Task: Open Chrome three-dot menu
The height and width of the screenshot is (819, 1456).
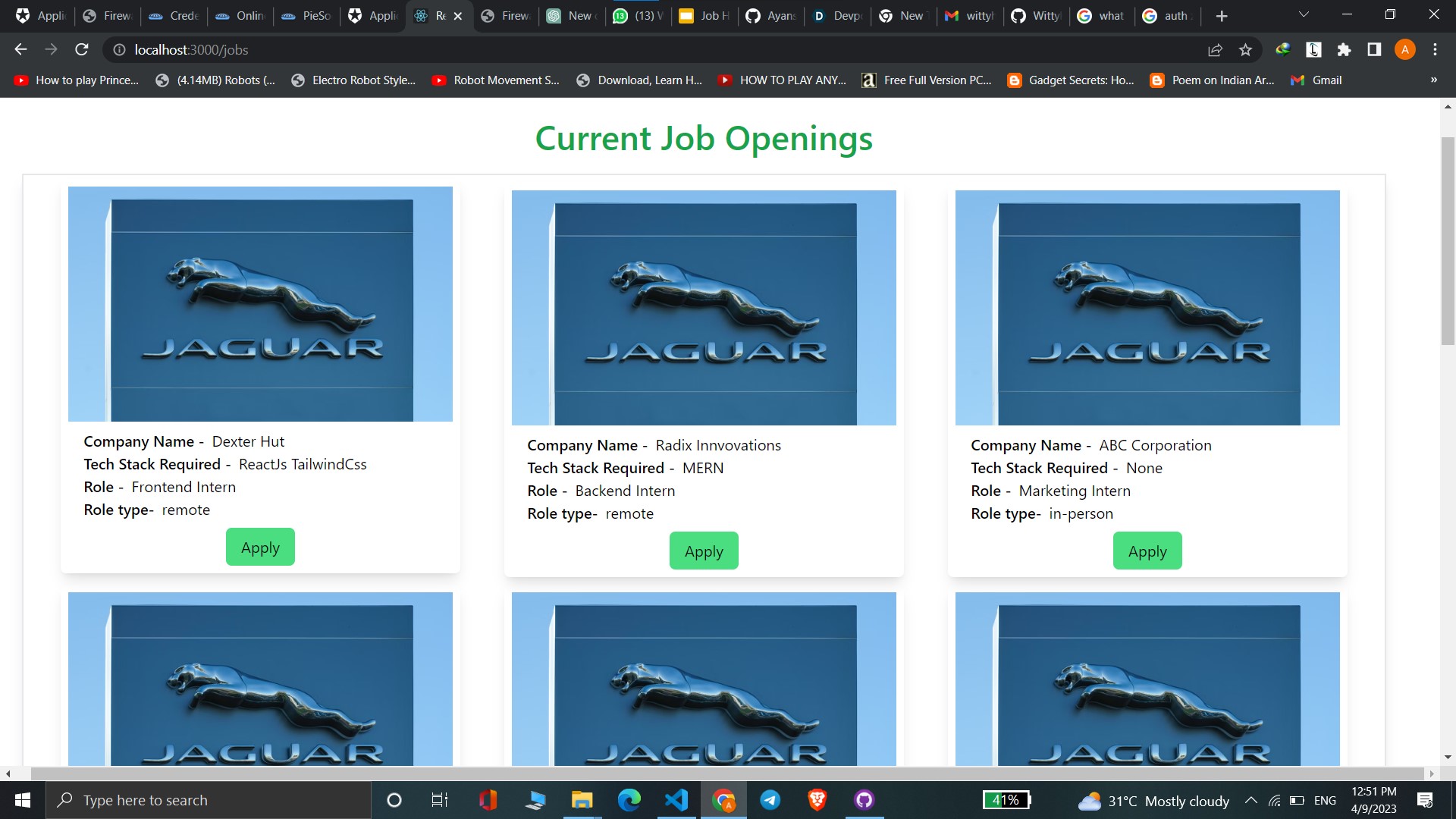Action: click(1435, 49)
